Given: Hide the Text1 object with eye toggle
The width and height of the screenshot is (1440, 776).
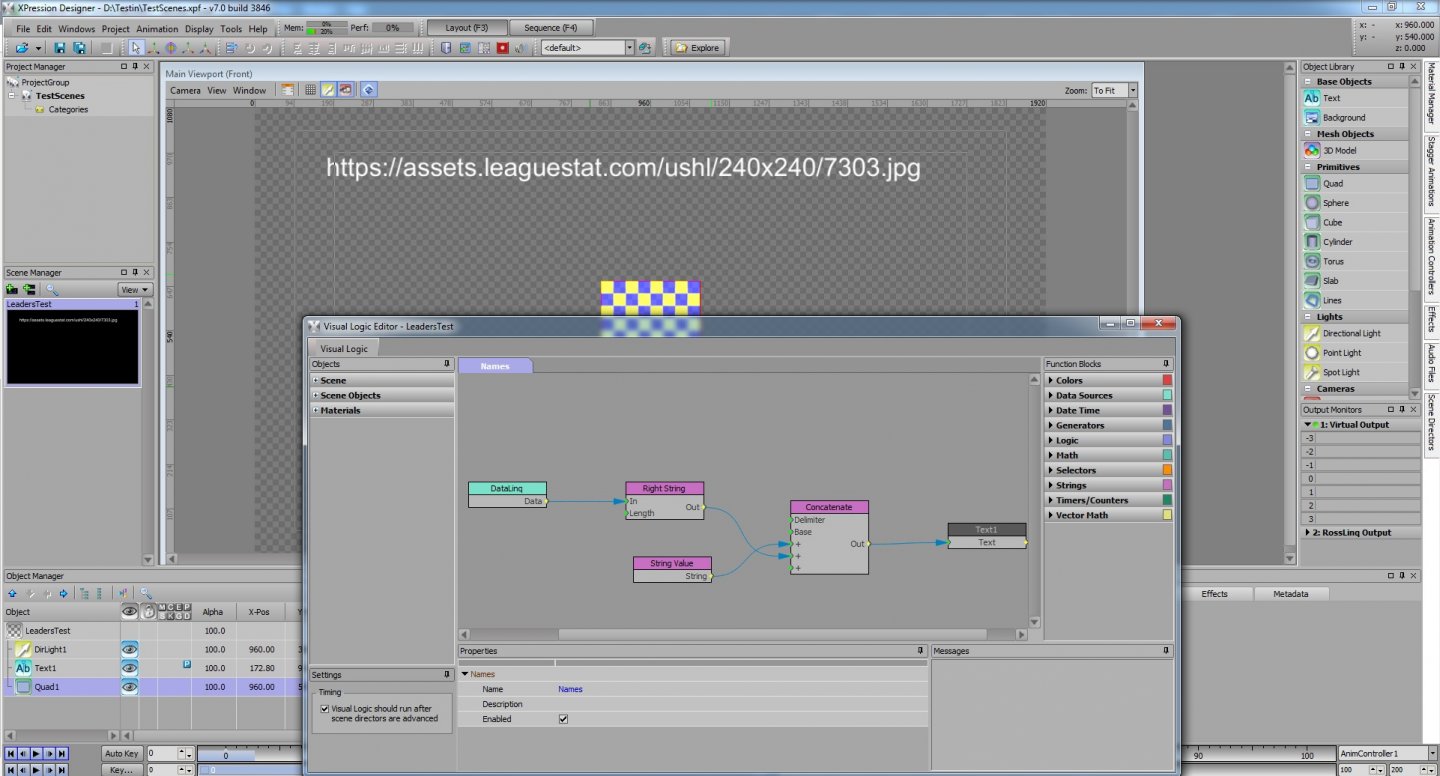Looking at the screenshot, I should pyautogui.click(x=129, y=668).
